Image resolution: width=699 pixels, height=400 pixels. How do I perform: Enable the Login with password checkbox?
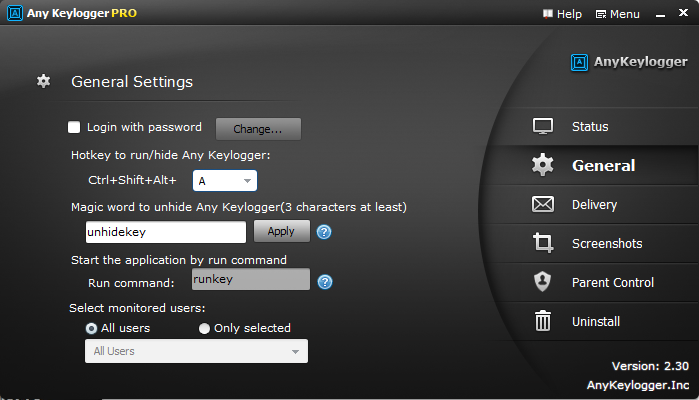74,127
